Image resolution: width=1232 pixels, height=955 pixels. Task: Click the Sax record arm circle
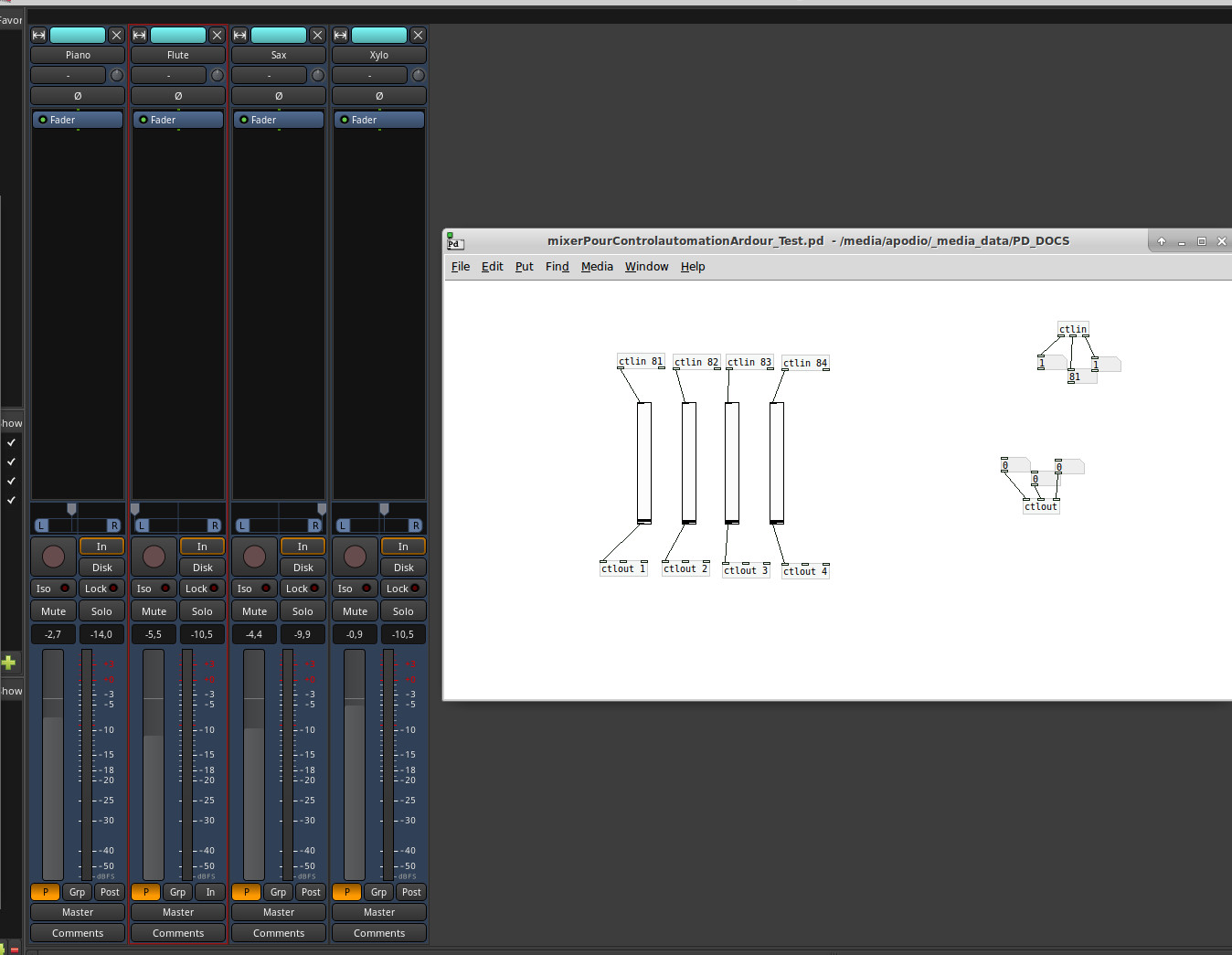254,556
